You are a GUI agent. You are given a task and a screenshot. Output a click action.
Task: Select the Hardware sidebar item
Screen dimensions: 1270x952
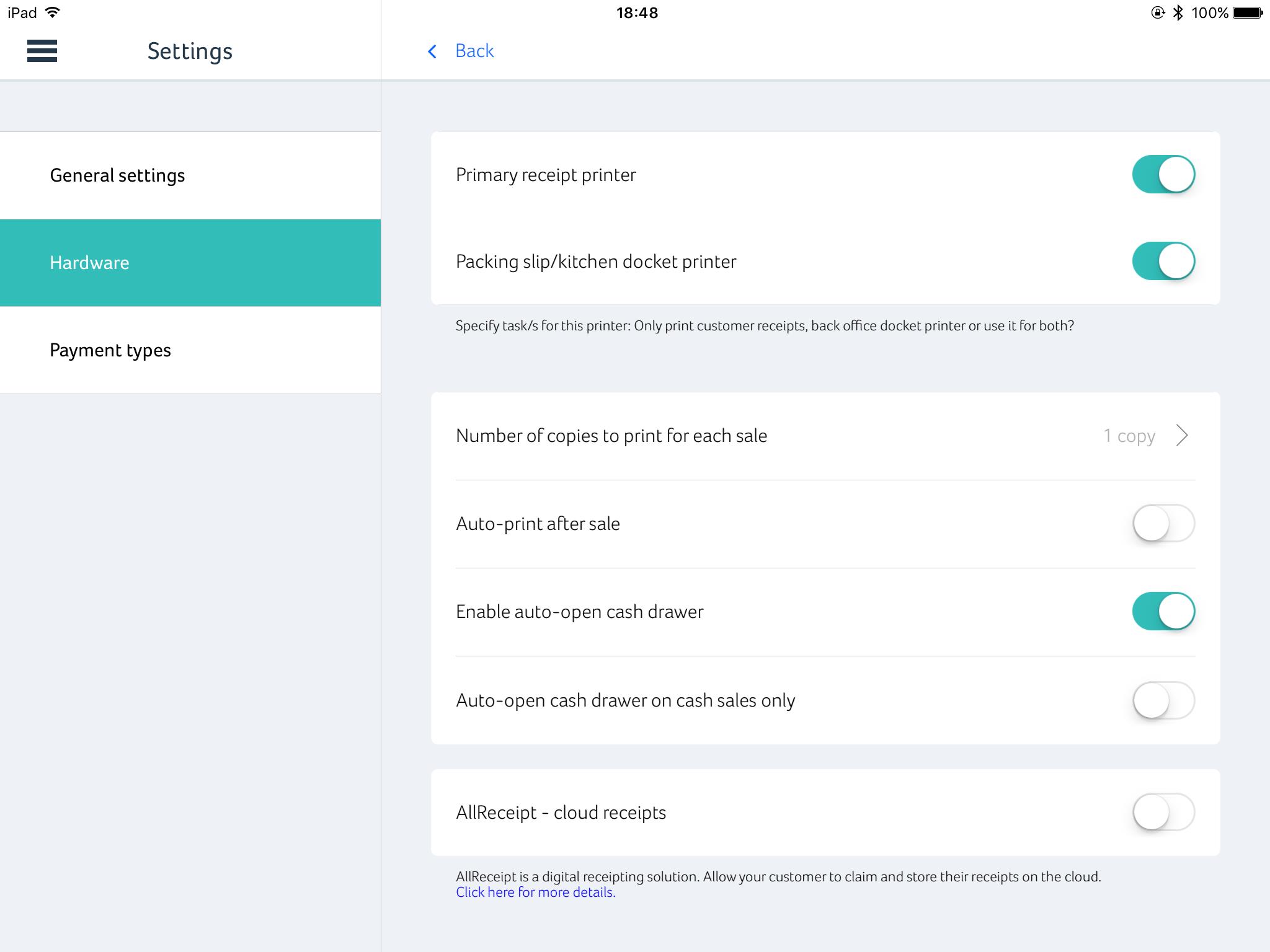coord(90,263)
